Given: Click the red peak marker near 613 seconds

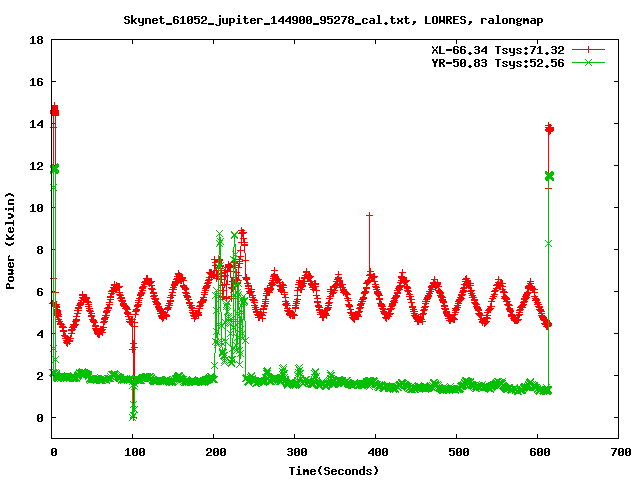Looking at the screenshot, I should tap(548, 129).
